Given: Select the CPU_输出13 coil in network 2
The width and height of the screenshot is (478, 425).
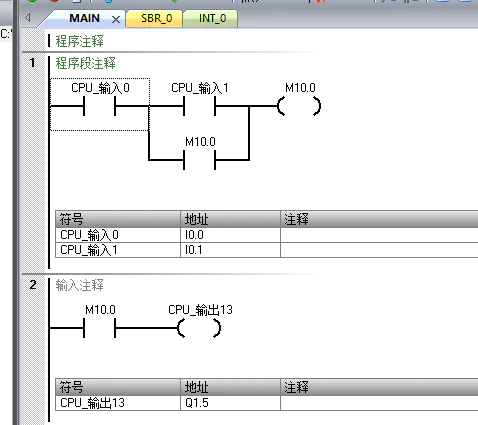Looking at the screenshot, I should tap(199, 328).
